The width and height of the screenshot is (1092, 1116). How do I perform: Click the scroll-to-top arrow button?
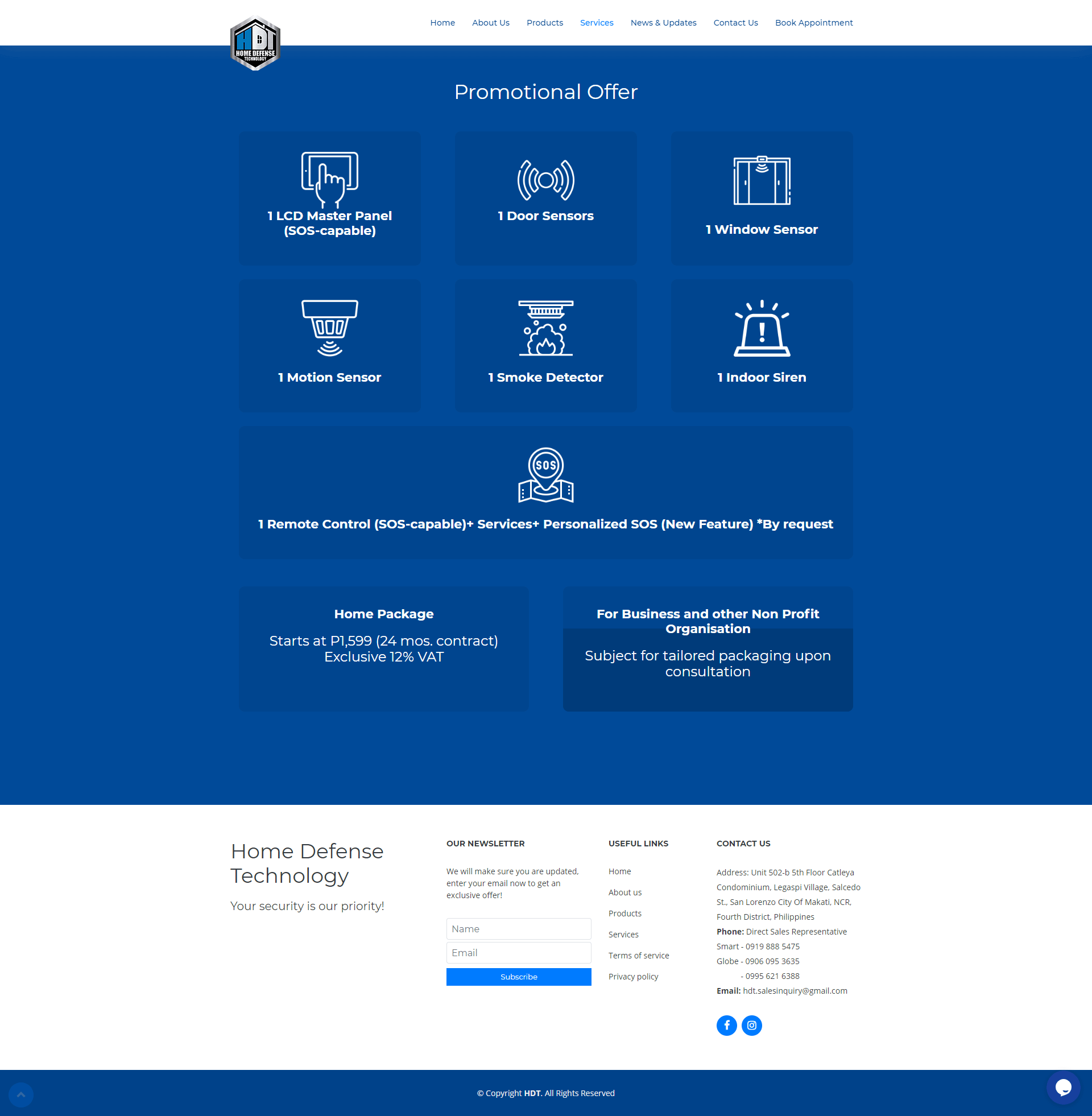21,1094
